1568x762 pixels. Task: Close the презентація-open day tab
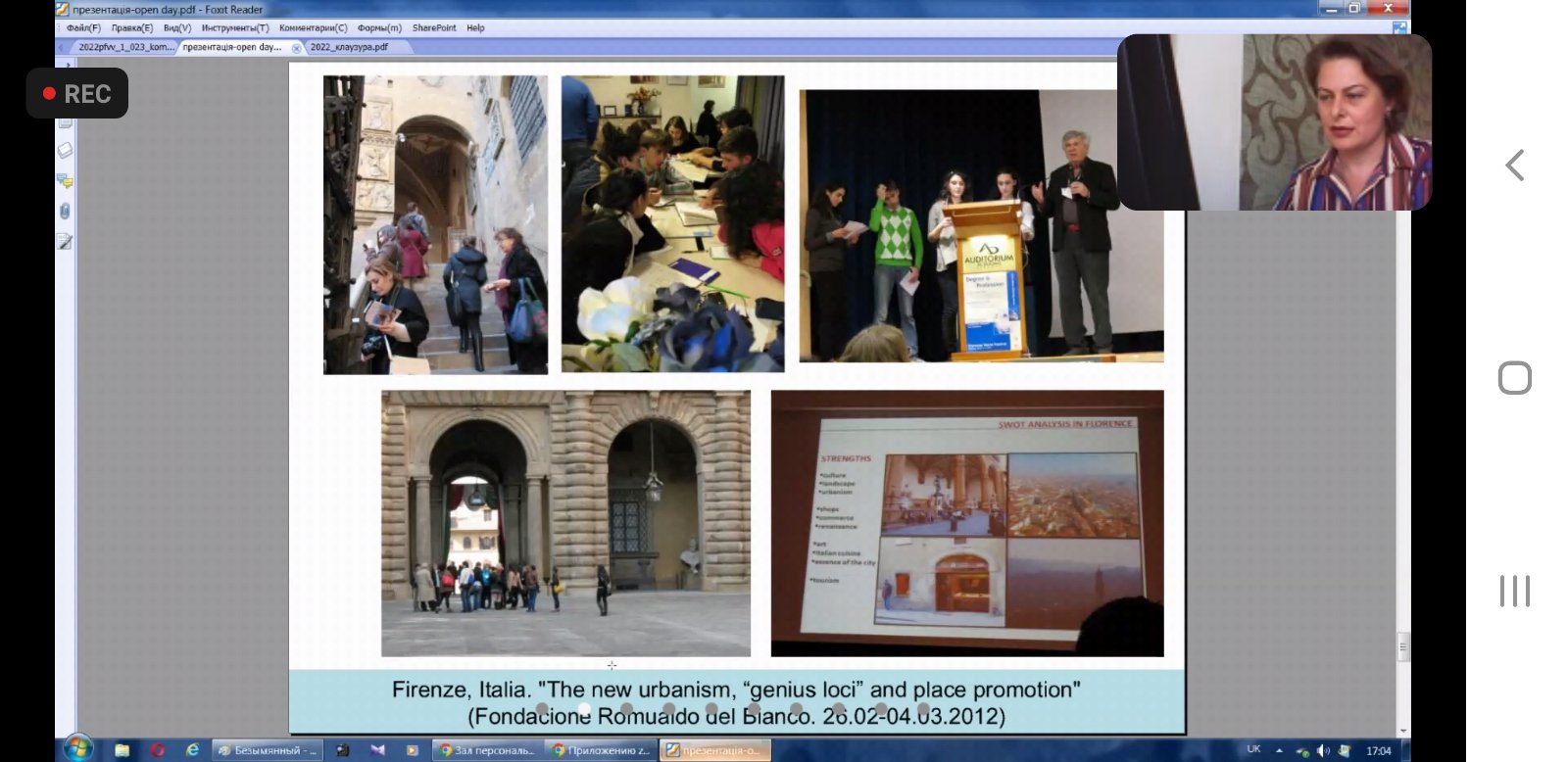pos(297,48)
